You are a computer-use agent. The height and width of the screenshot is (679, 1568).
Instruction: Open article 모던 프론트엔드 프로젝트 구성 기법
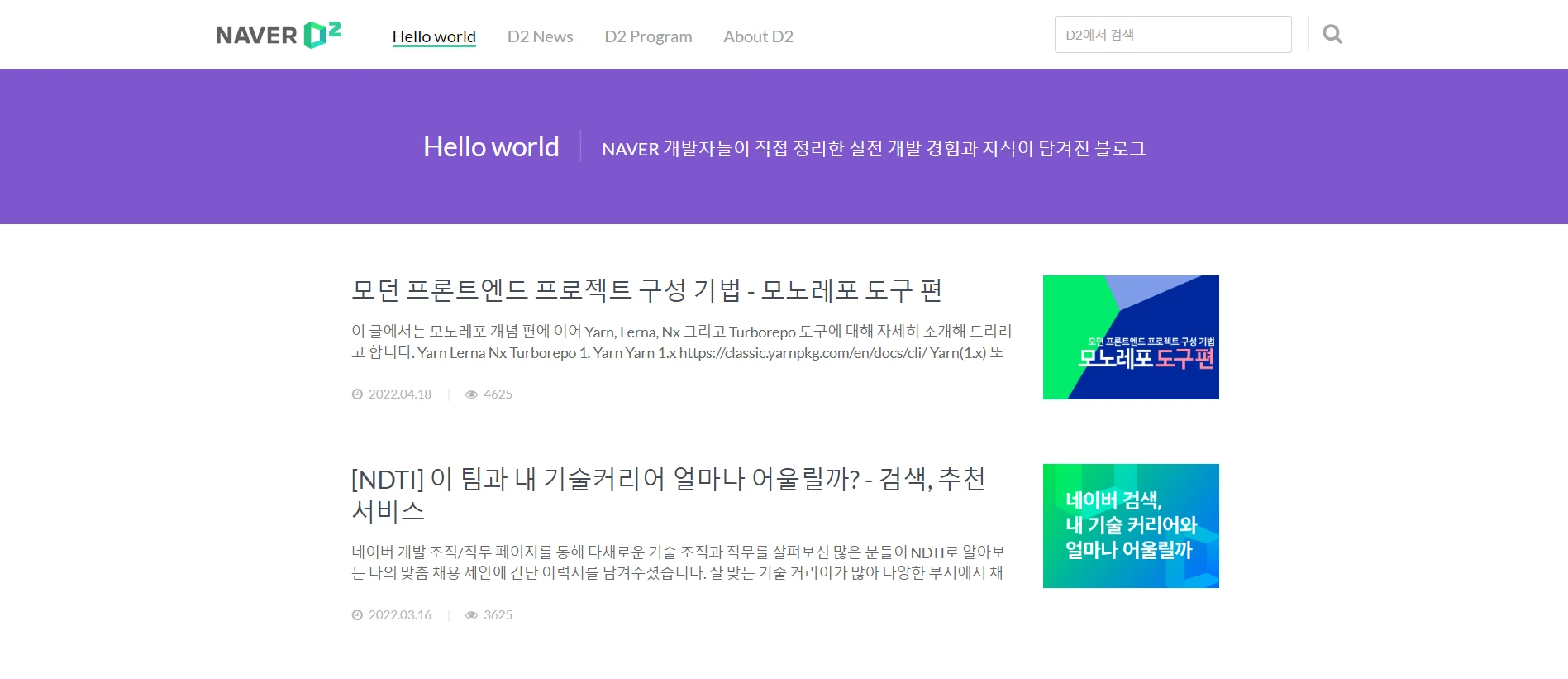647,290
